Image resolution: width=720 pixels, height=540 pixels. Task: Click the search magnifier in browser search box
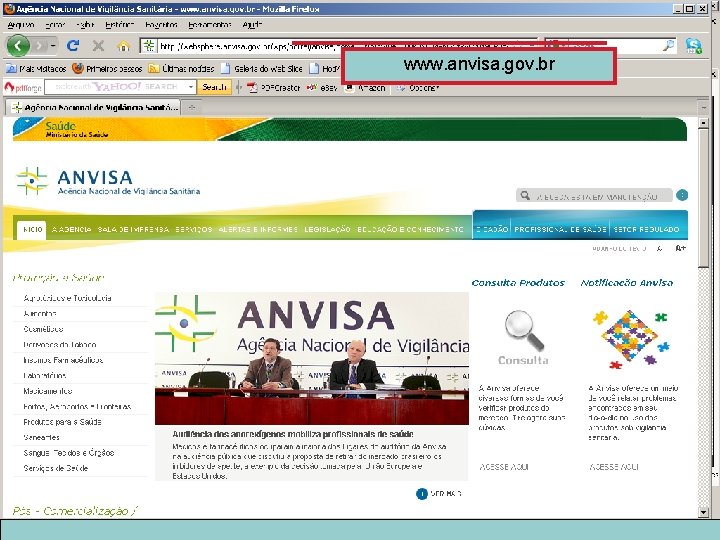click(x=668, y=45)
